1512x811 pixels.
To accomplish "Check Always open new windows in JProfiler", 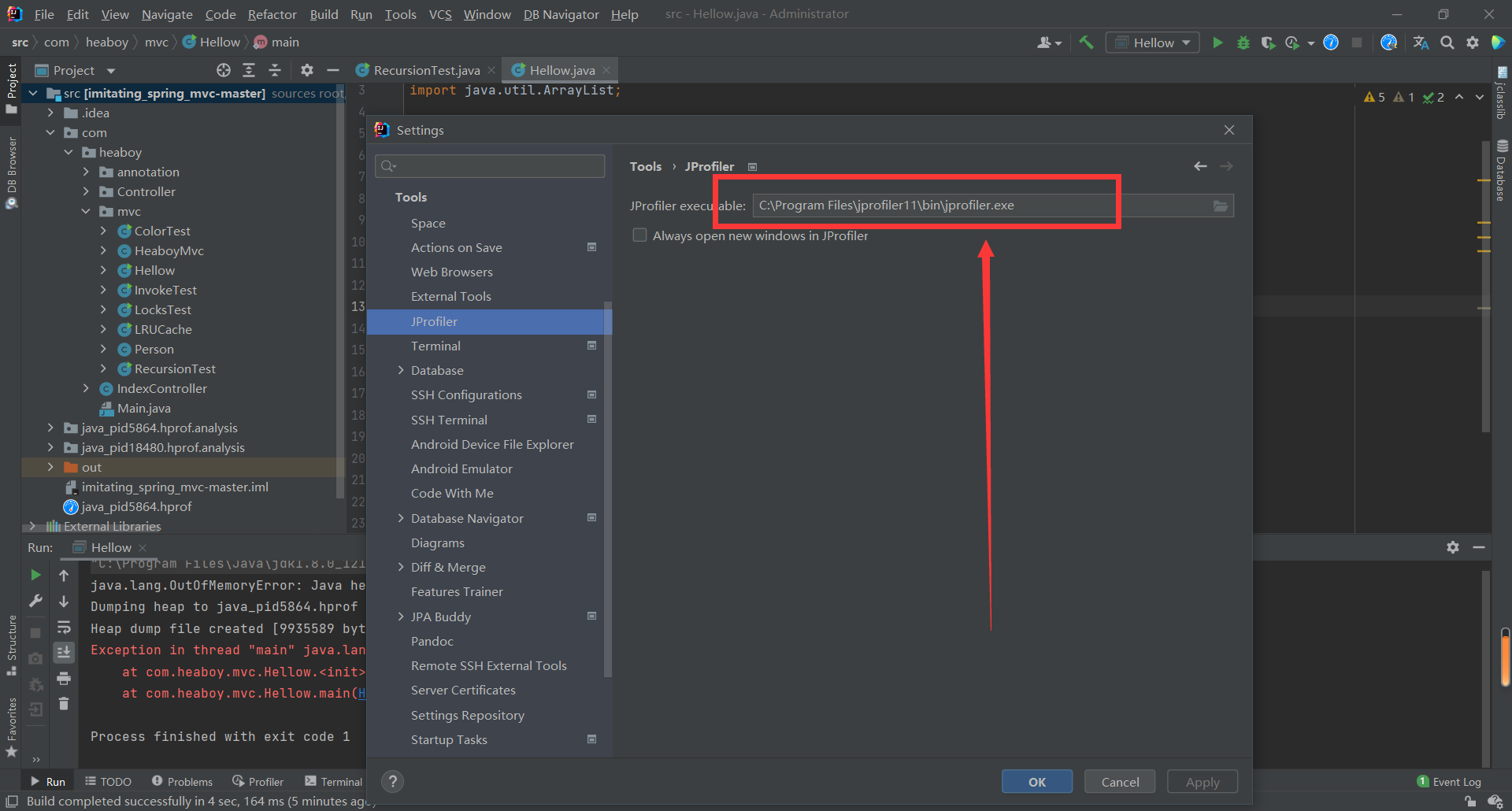I will (639, 235).
